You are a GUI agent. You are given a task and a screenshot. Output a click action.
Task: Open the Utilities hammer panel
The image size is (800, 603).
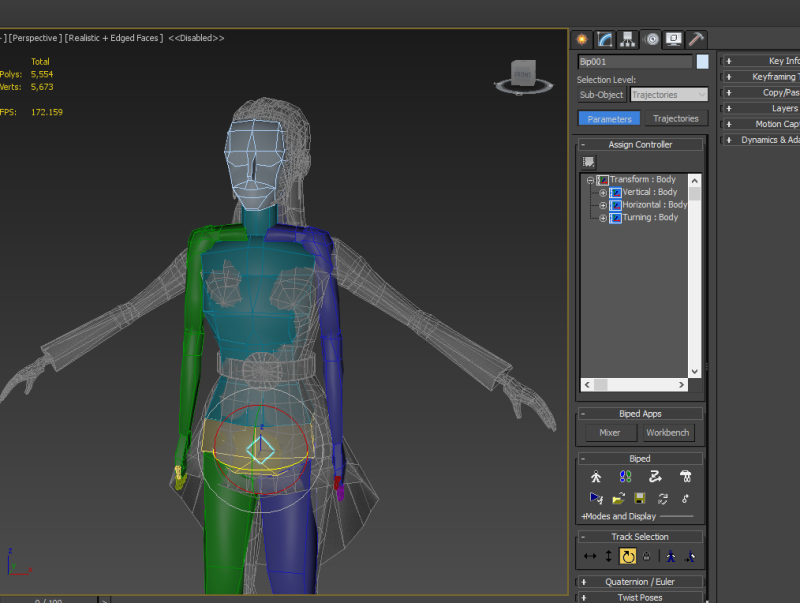[x=696, y=39]
